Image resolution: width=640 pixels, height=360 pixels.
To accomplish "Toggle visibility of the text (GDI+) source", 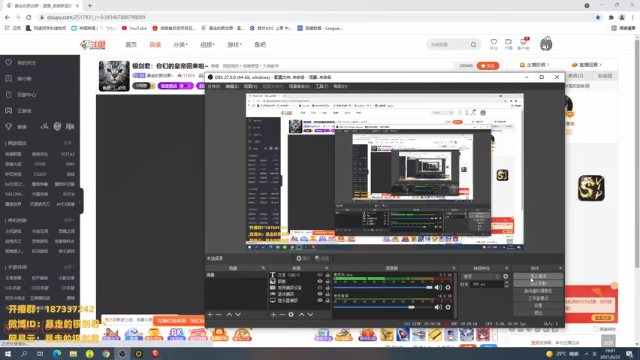I will 320,275.
